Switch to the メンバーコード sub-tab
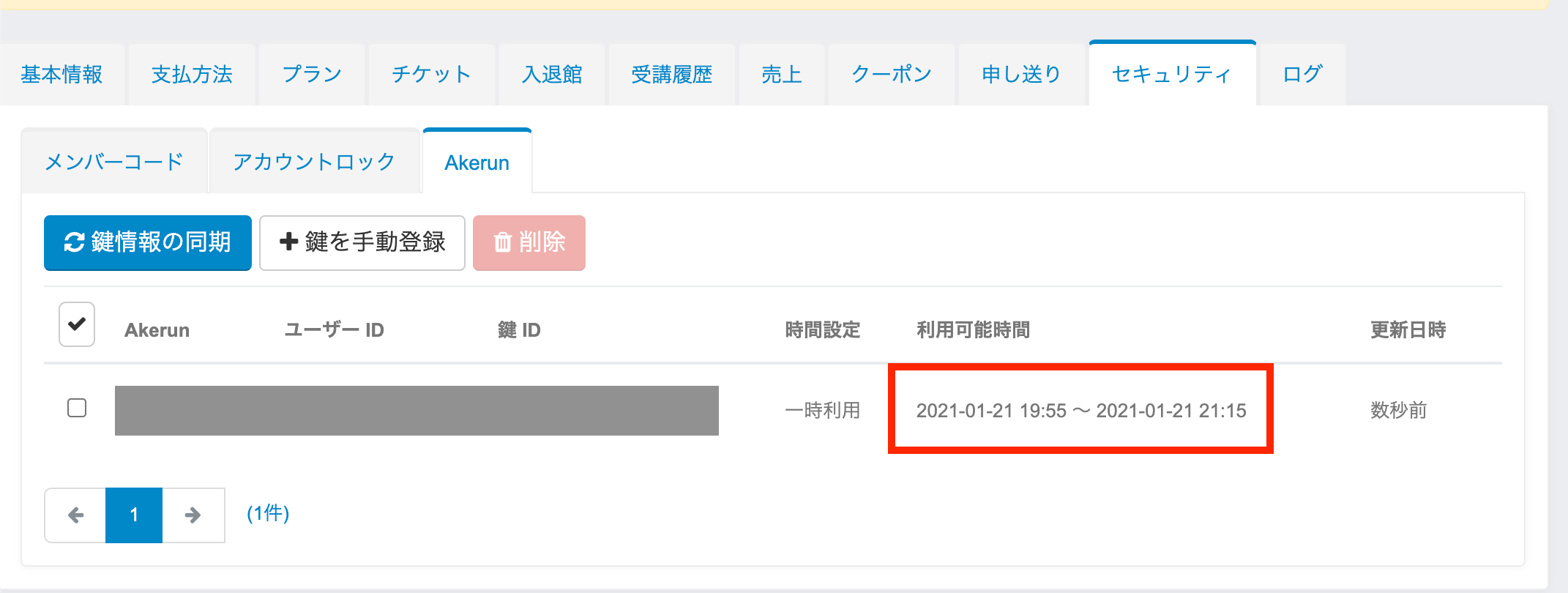Screen dimensions: 1568x593 114,162
